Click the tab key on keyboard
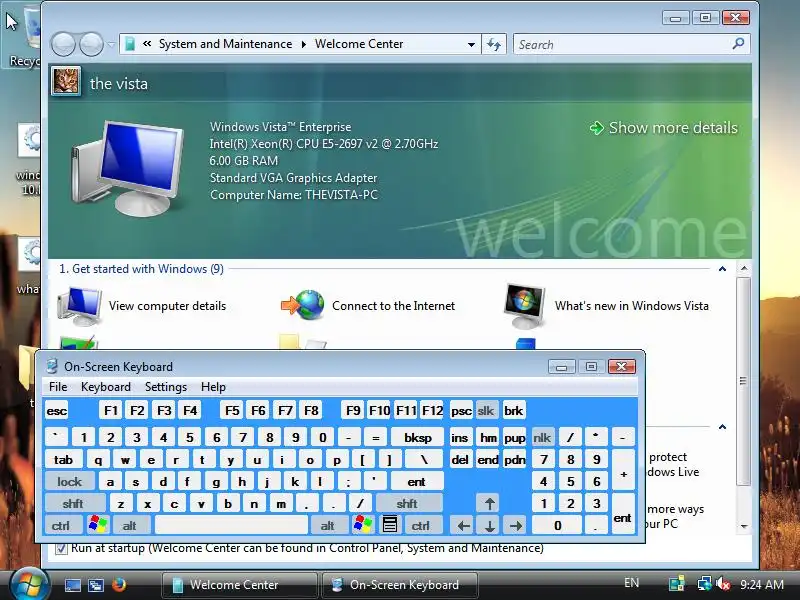The width and height of the screenshot is (800, 600). tap(64, 460)
